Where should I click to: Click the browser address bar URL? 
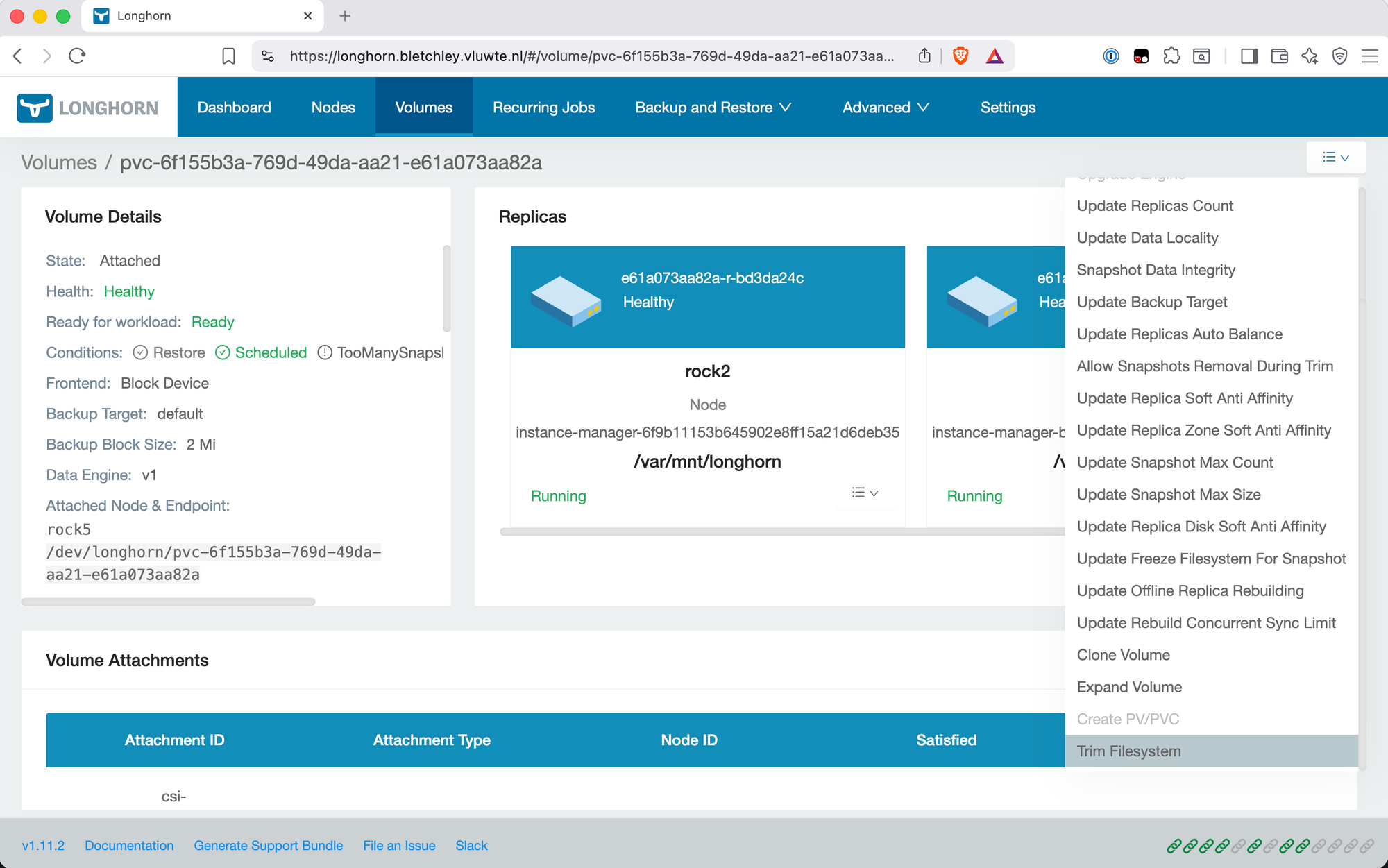pos(592,56)
